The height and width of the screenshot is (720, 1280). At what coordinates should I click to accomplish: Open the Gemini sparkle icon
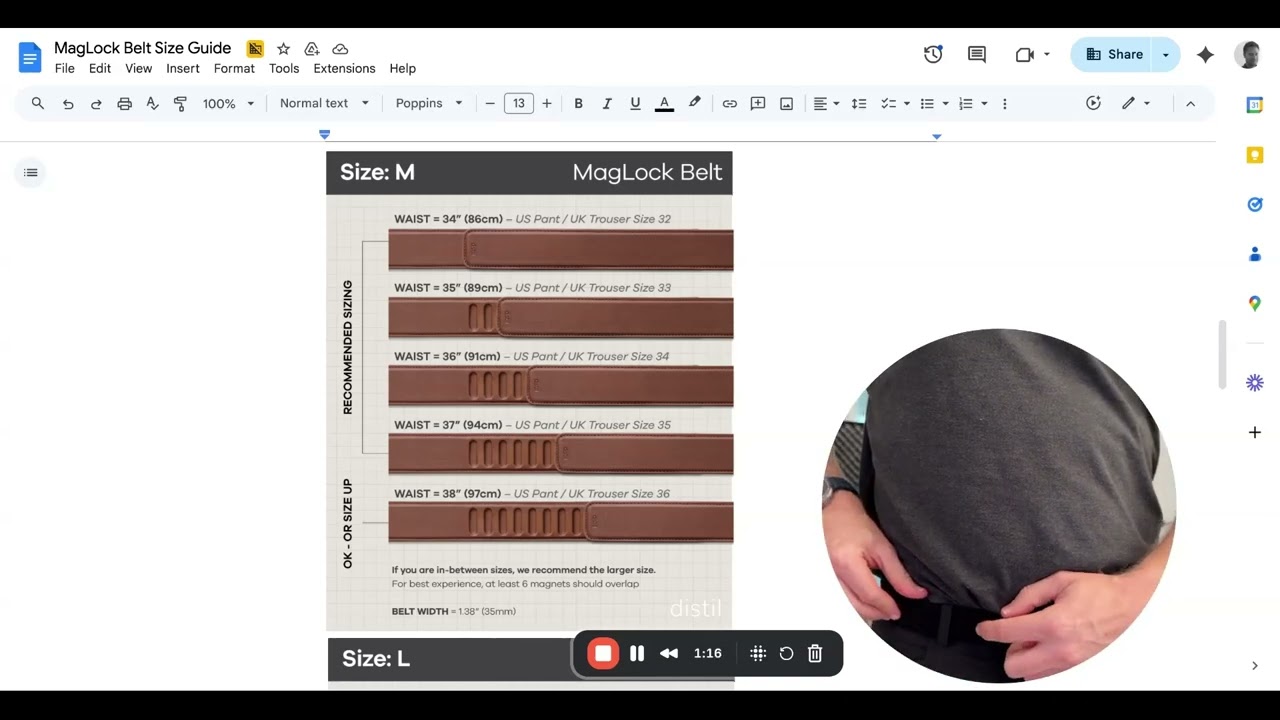[x=1205, y=55]
